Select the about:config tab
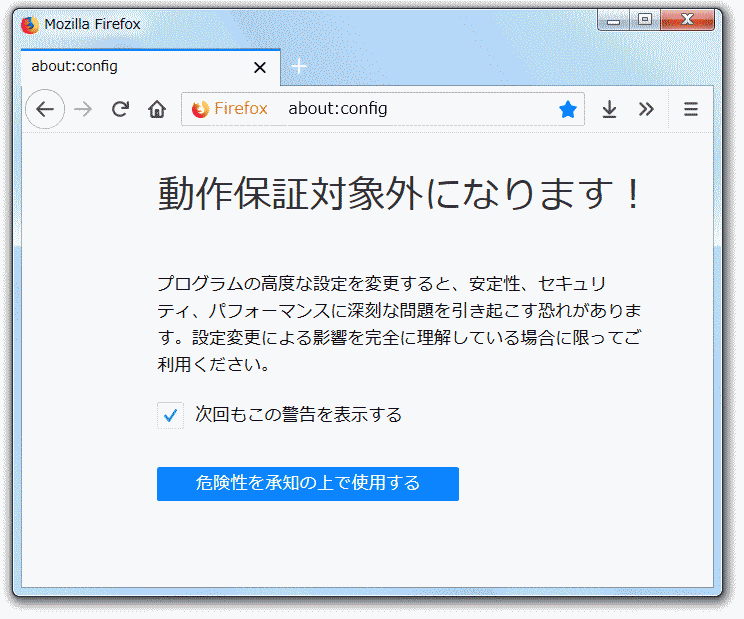The width and height of the screenshot is (744, 619). (151, 67)
